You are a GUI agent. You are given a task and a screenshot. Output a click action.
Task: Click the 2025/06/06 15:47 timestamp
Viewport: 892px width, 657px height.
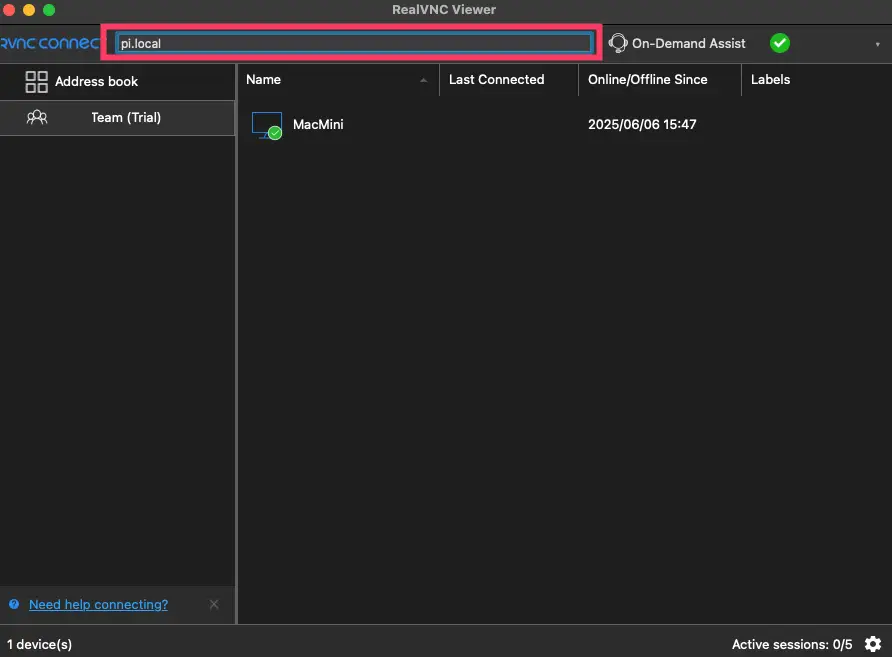tap(642, 125)
